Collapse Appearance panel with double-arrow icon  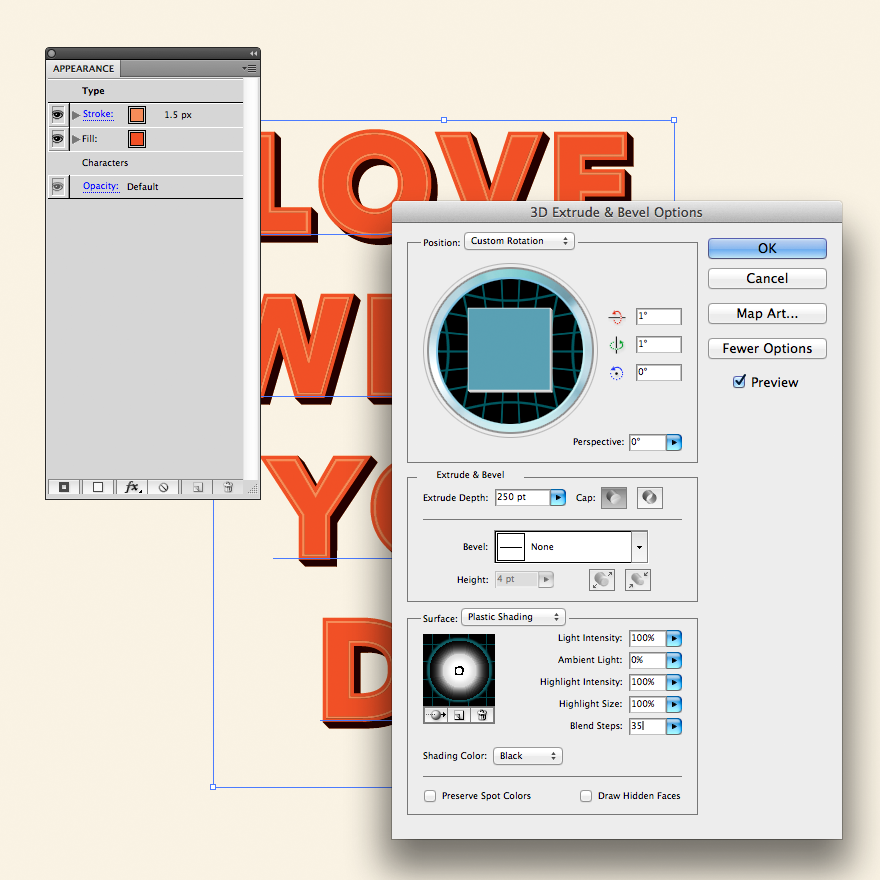(254, 53)
